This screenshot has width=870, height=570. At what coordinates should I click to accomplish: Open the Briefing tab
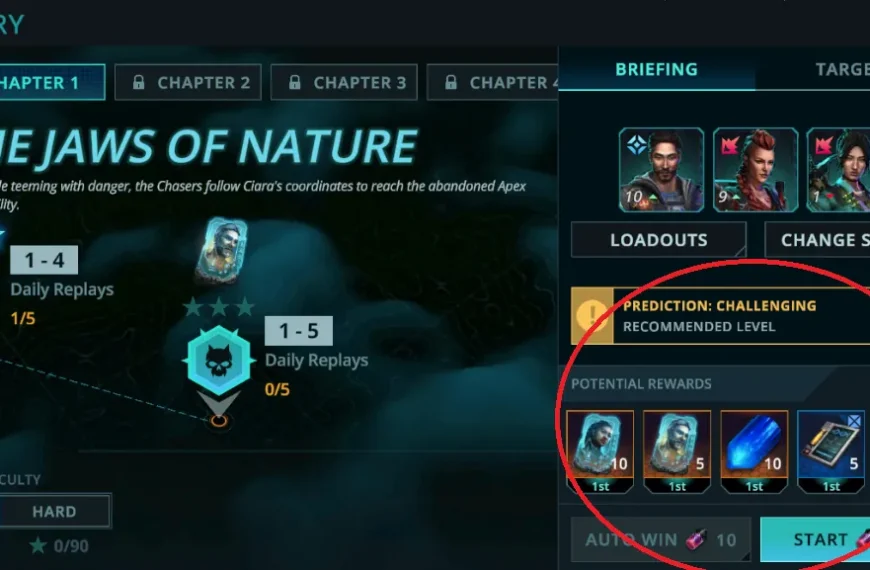click(656, 69)
